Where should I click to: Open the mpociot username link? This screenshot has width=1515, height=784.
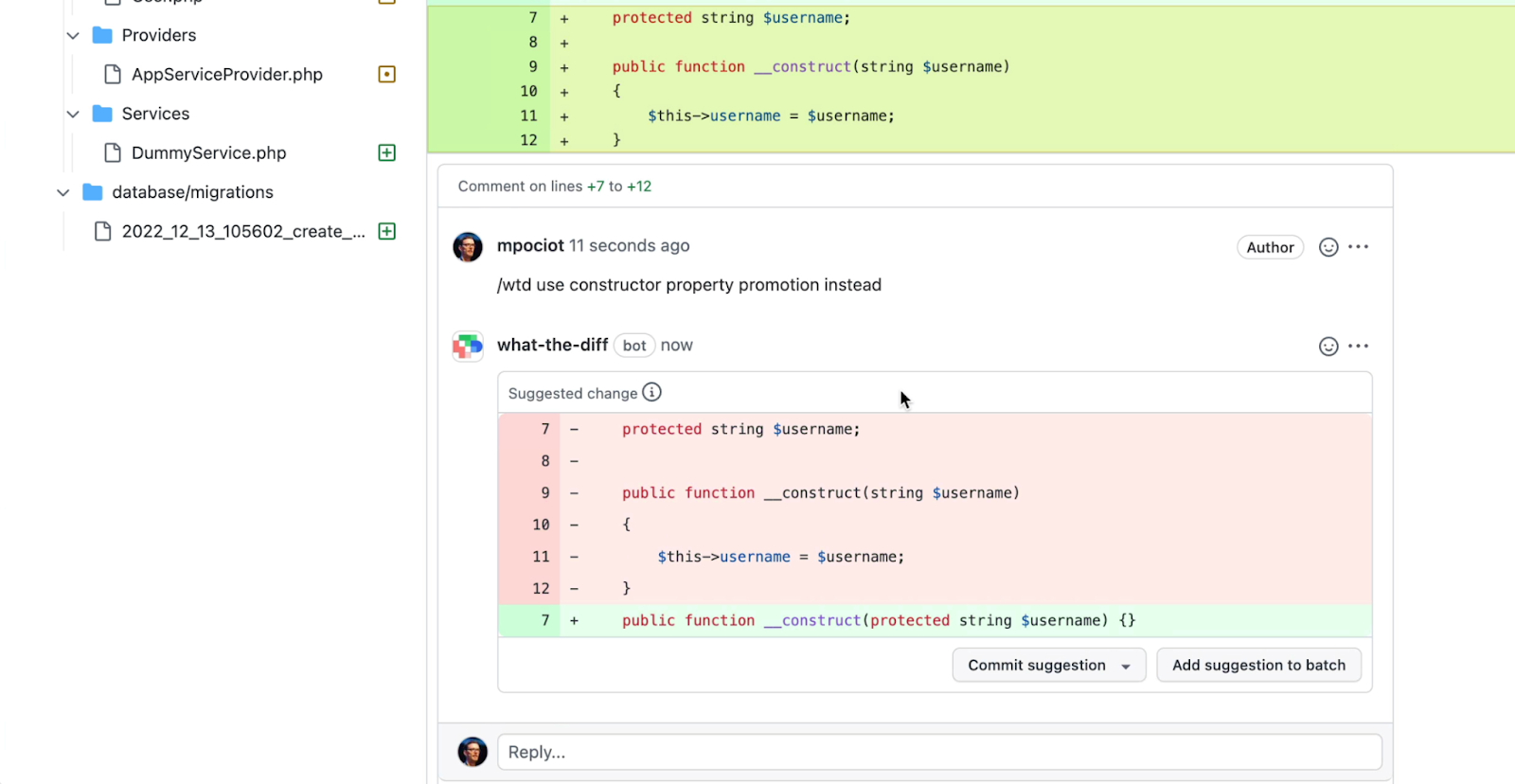pos(530,246)
